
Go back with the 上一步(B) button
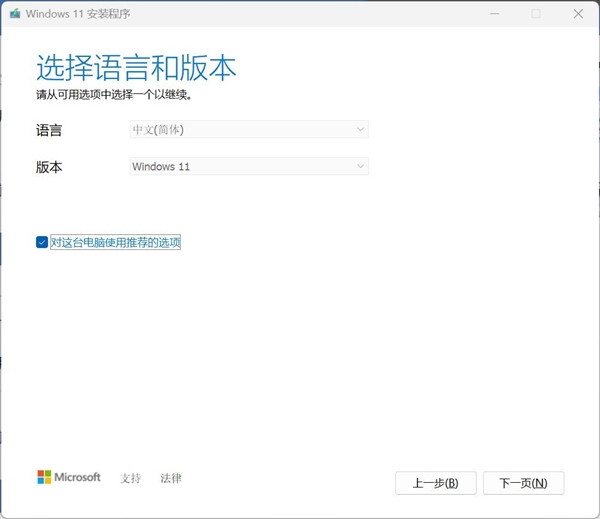[x=435, y=483]
